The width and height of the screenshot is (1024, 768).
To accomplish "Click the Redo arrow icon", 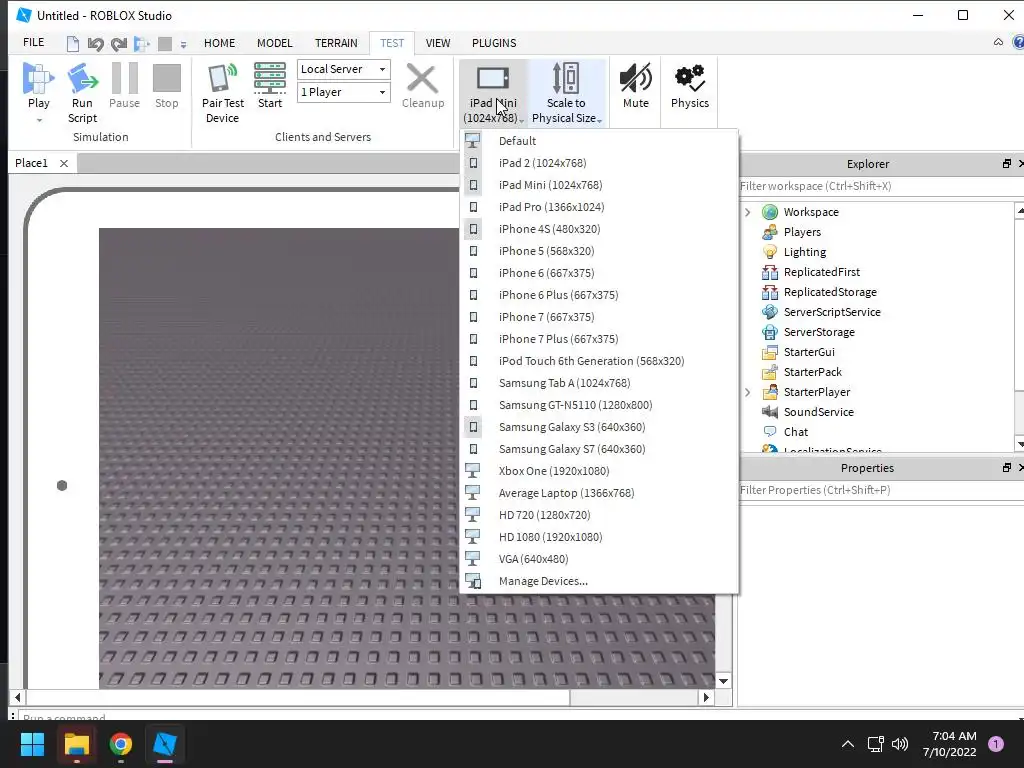I will 119,44.
